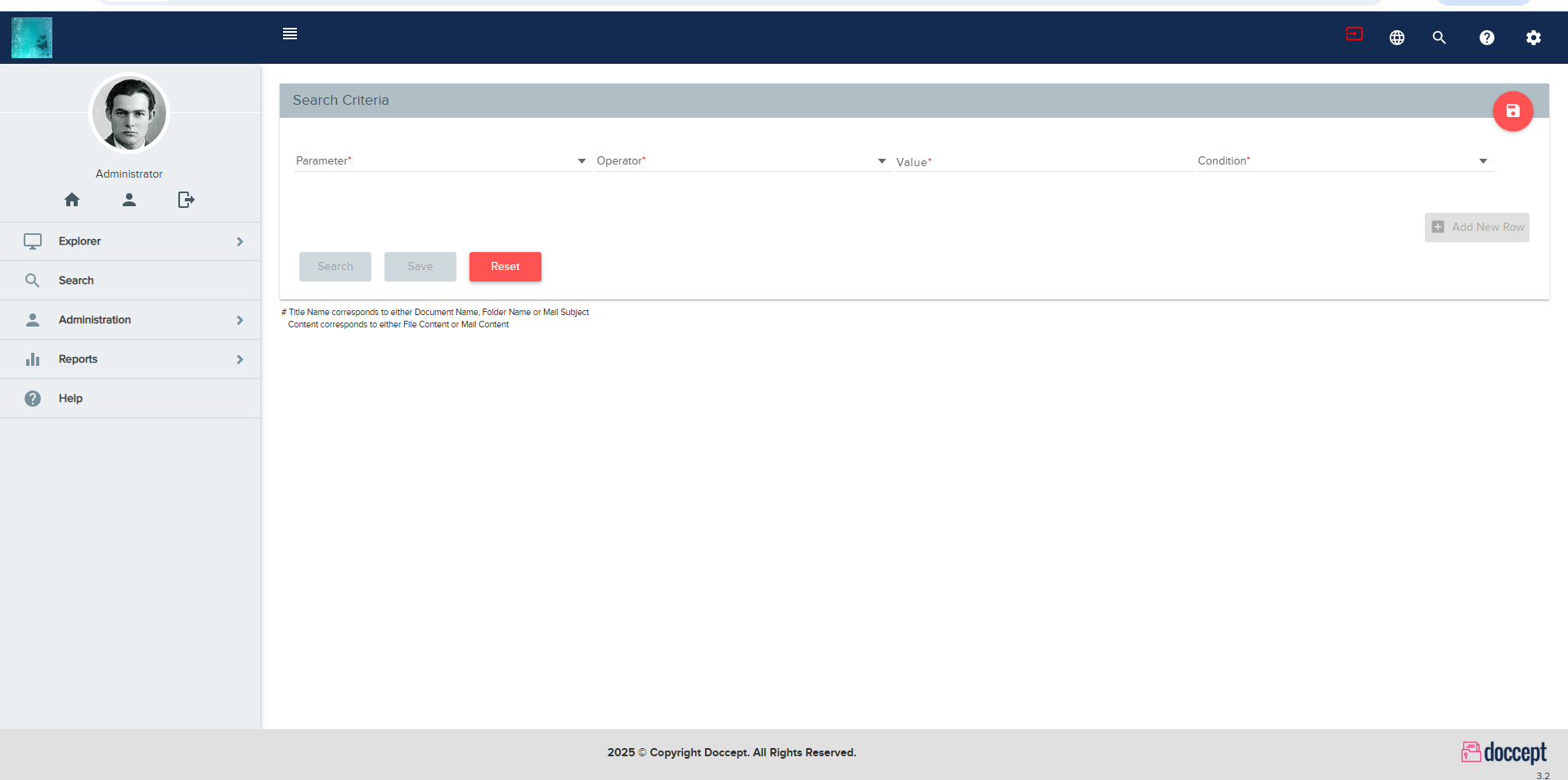Select Search in the sidebar menu

coord(75,280)
